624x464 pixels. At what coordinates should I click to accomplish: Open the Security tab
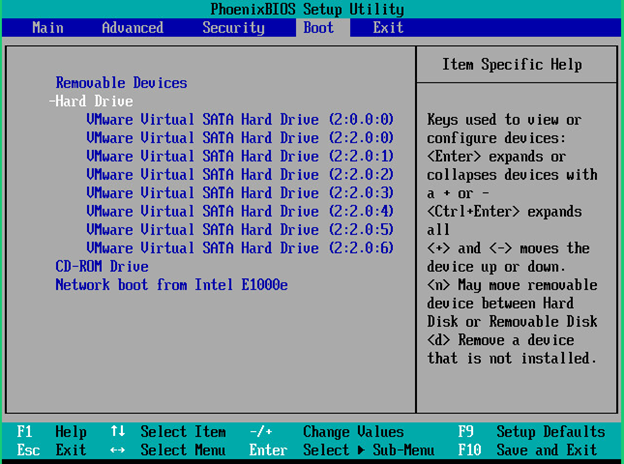pyautogui.click(x=233, y=28)
